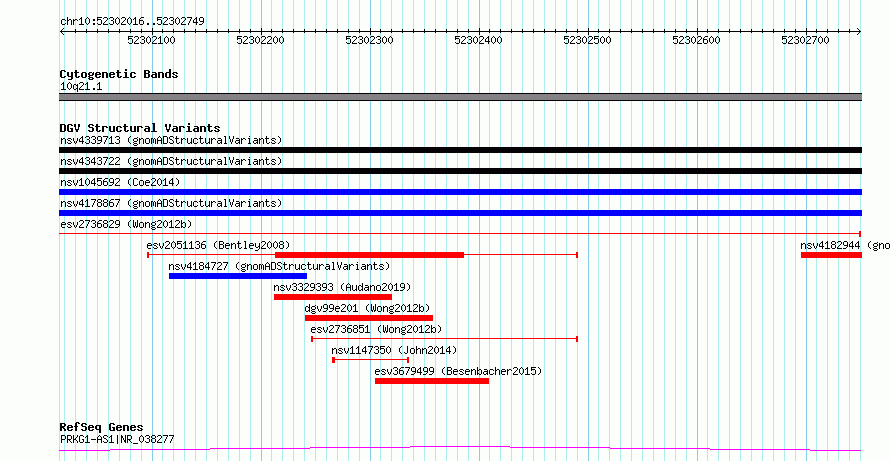
Task: Click the red bar under nsv4182944
Action: coord(832,255)
